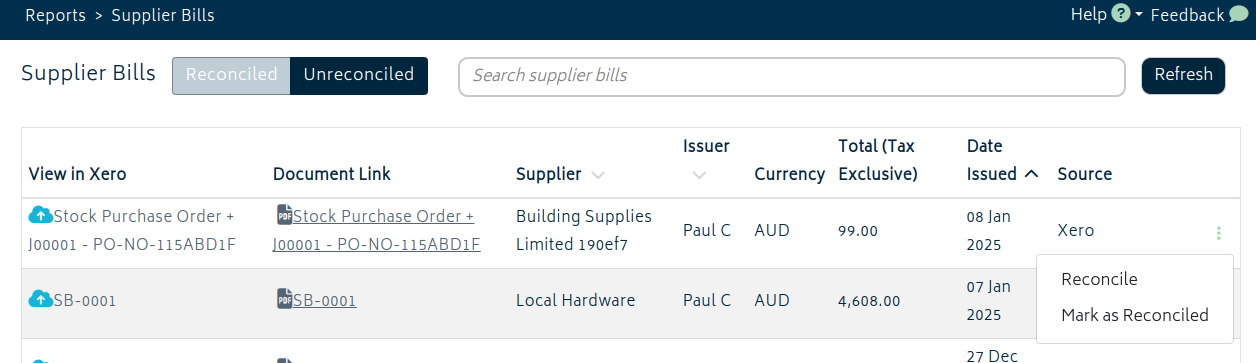The image size is (1256, 363).
Task: Sort by Date Issued ascending arrow
Action: 1032,174
